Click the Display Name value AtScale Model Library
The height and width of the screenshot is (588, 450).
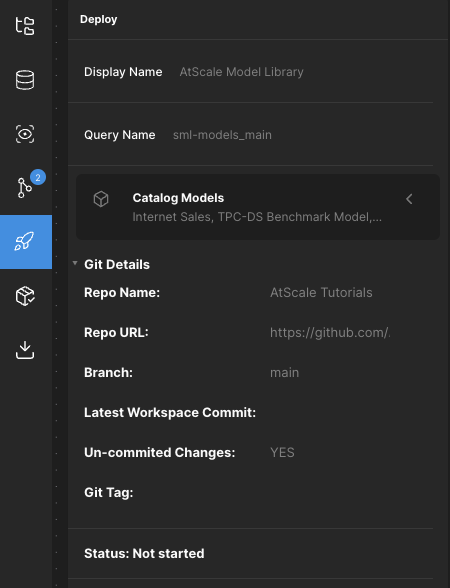pos(242,72)
